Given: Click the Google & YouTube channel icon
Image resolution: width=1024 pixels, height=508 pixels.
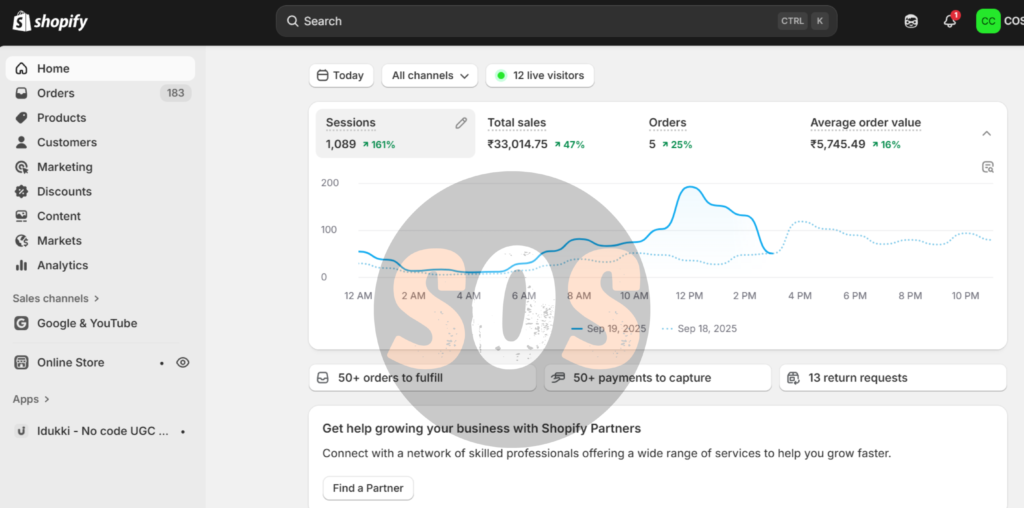Looking at the screenshot, I should coord(22,323).
